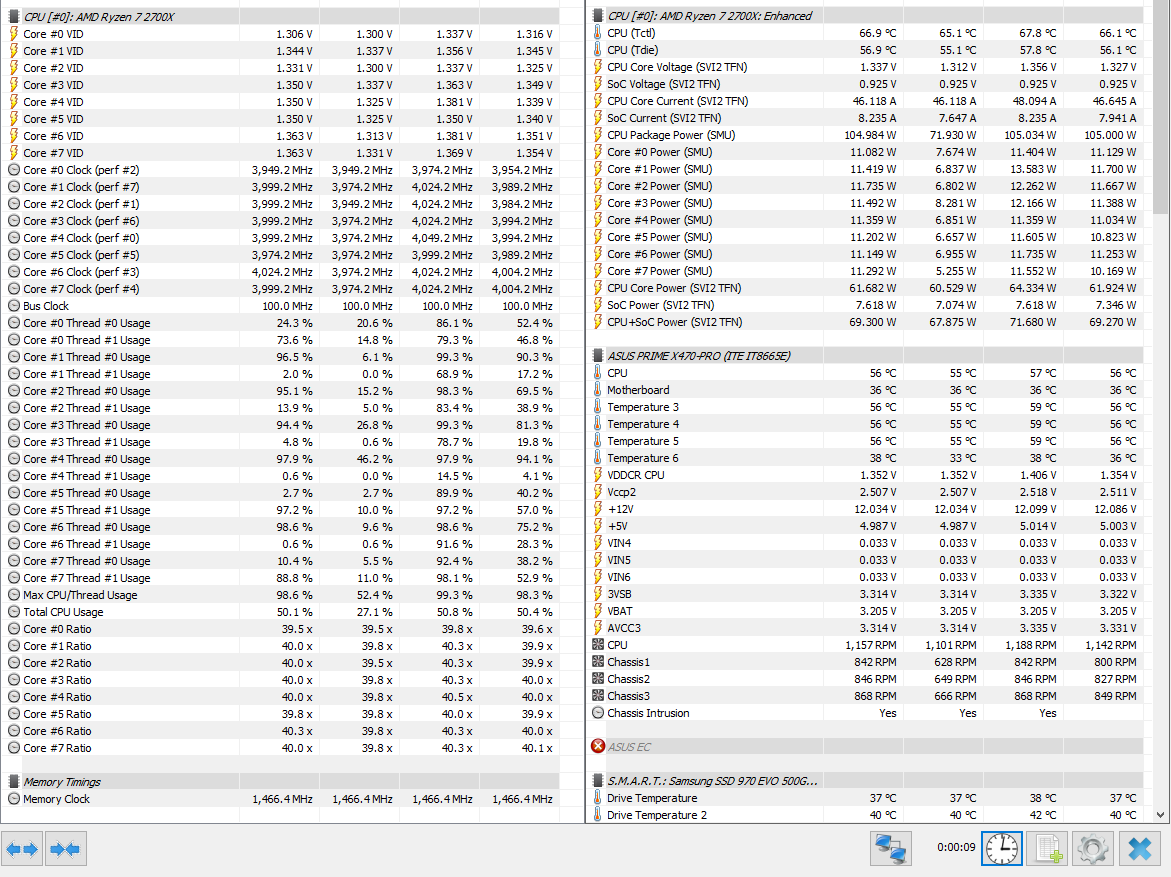Click the right panel vertical scrollbar thumb
This screenshot has height=877, width=1171.
point(1160,107)
